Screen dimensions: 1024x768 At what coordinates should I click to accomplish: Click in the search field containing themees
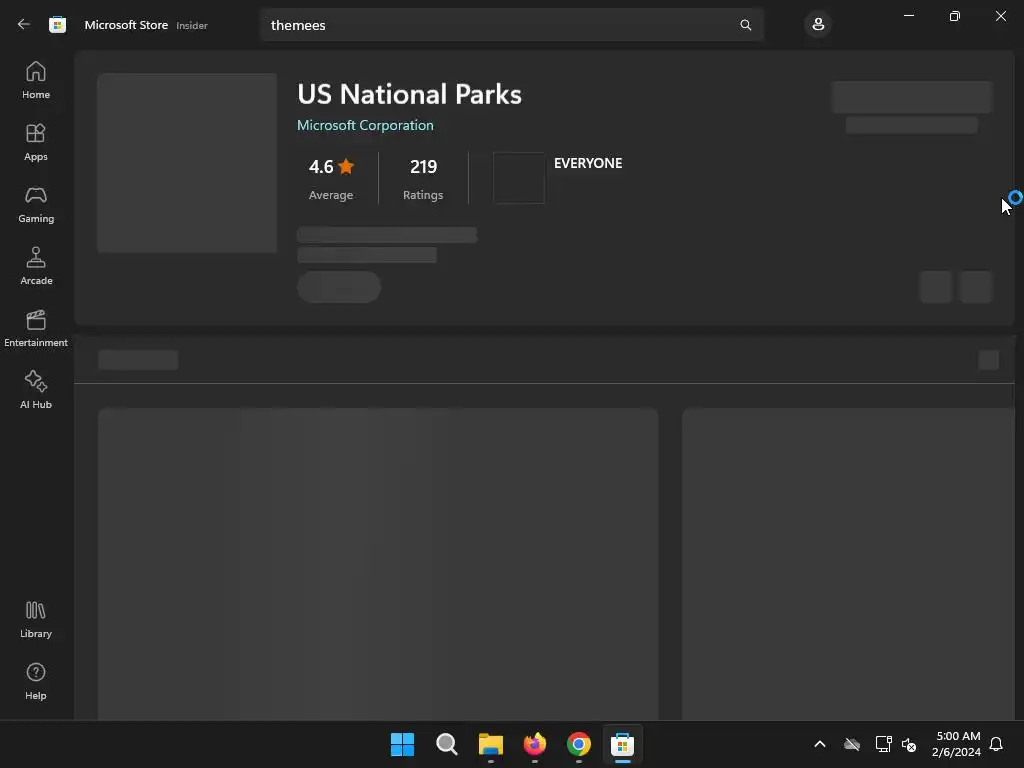tap(511, 25)
